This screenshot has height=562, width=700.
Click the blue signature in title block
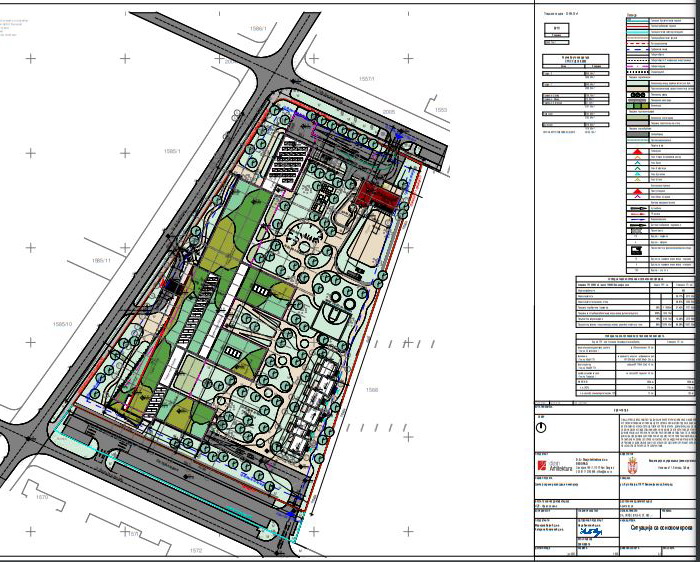590,531
